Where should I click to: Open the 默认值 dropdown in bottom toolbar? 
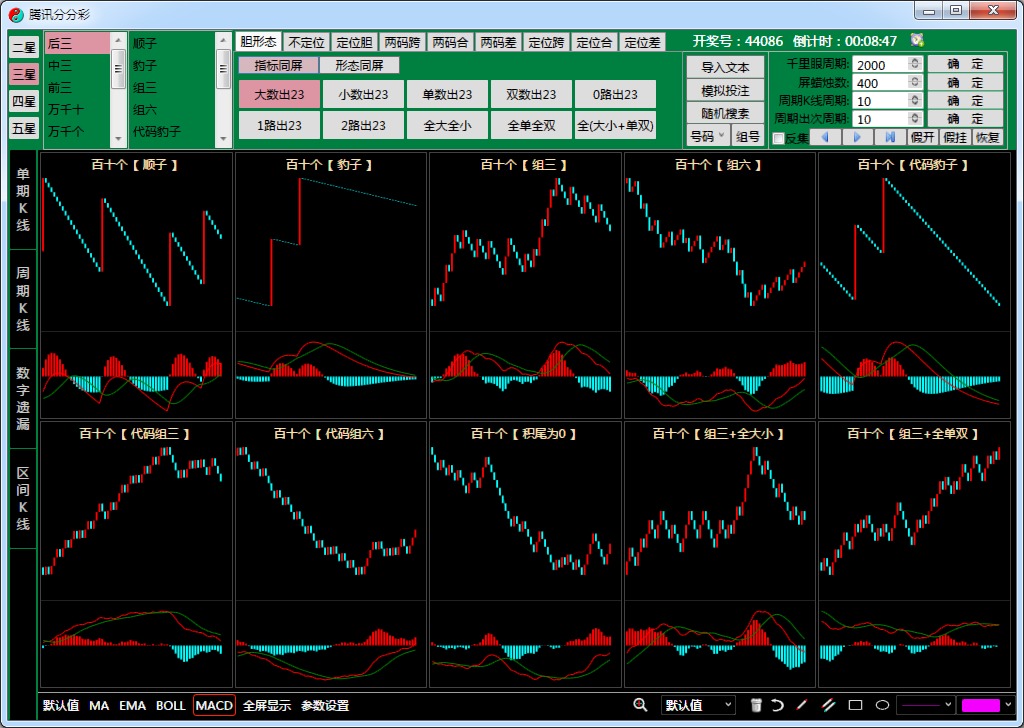point(698,705)
